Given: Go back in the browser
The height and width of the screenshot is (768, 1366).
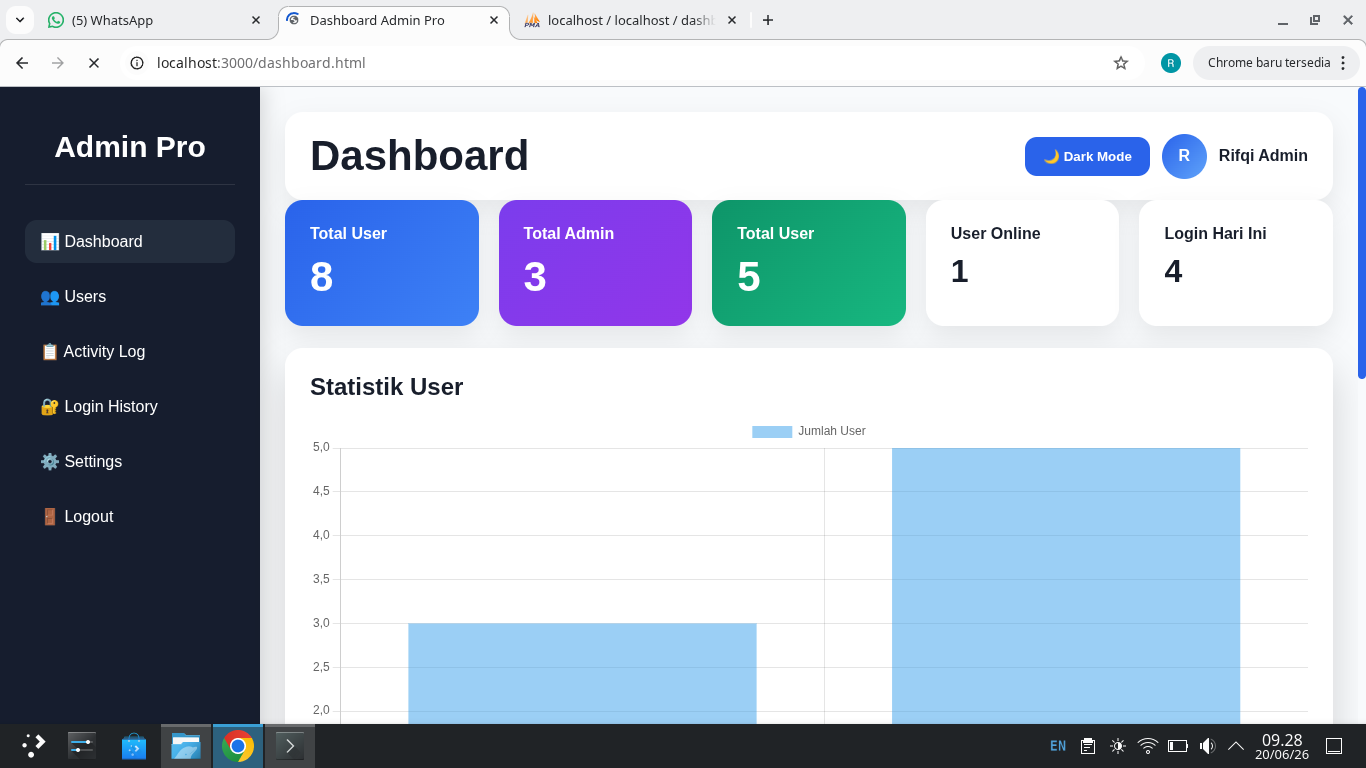Looking at the screenshot, I should point(22,63).
